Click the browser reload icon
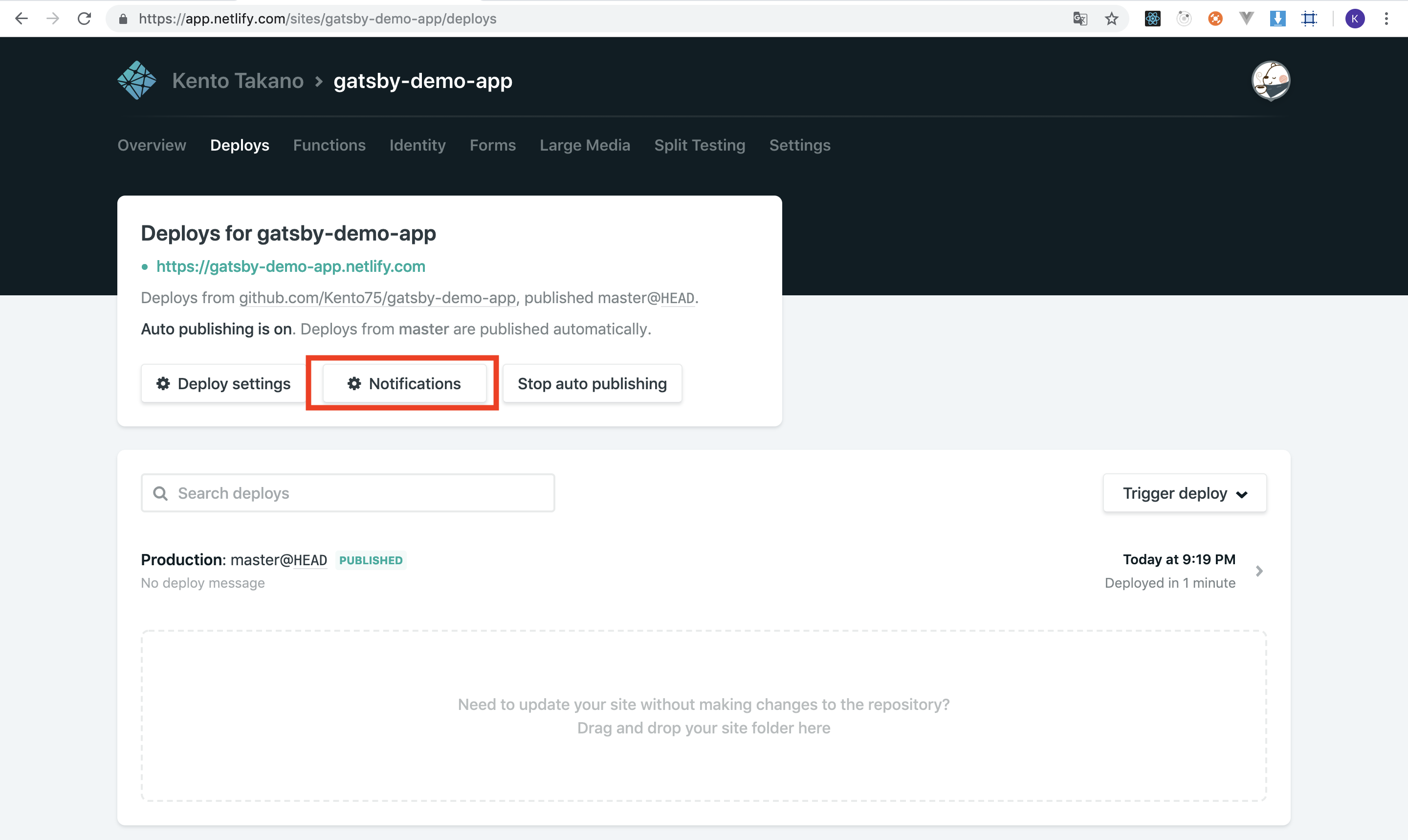Image resolution: width=1408 pixels, height=840 pixels. click(x=84, y=19)
